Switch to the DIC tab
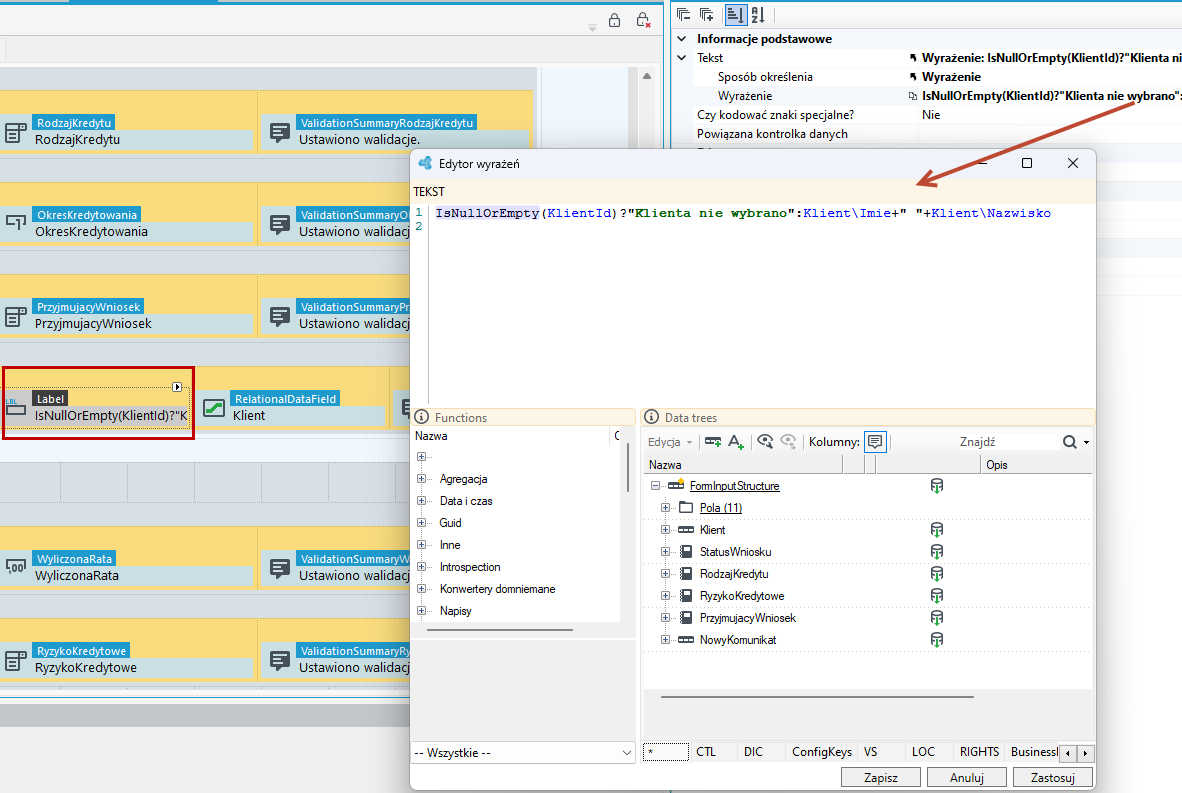 point(753,752)
